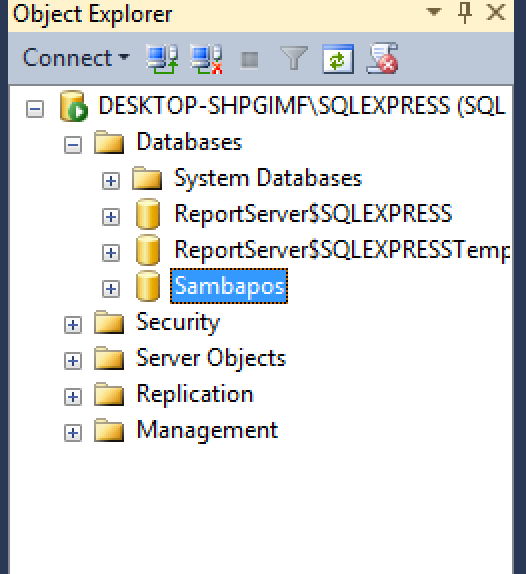
Task: Collapse the DESKTOP-SHPGIMF server node
Action: click(35, 109)
